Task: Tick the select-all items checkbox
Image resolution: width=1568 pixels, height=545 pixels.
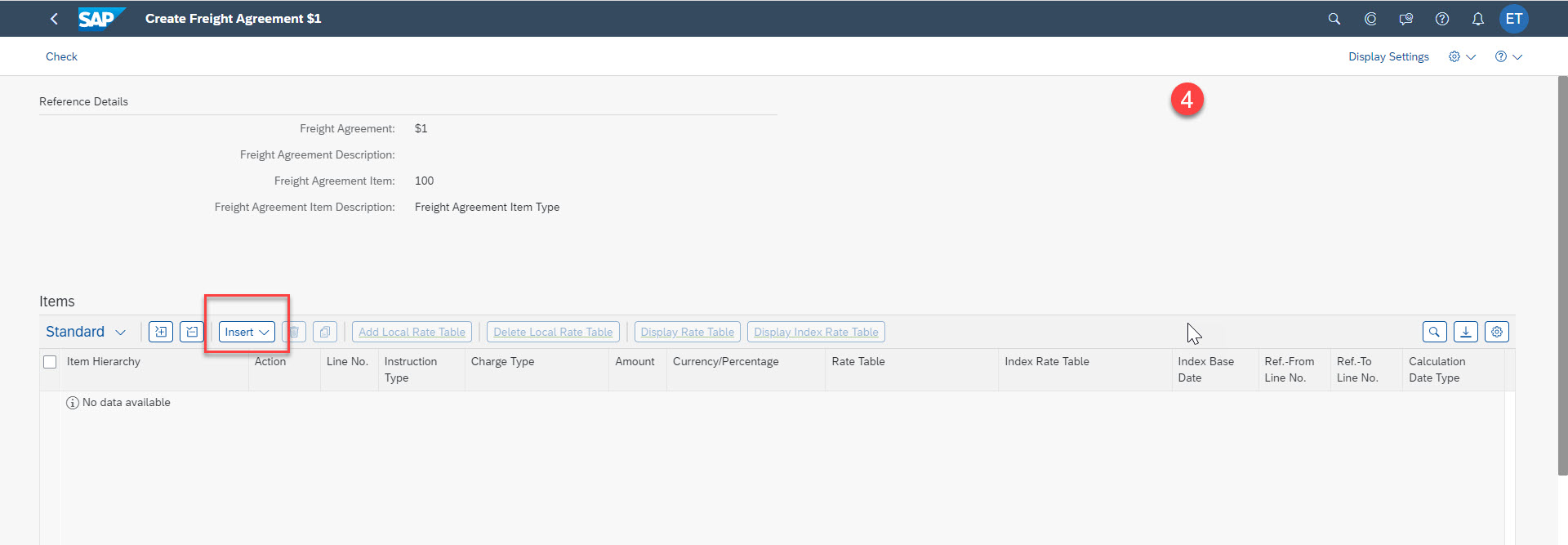Action: [50, 362]
